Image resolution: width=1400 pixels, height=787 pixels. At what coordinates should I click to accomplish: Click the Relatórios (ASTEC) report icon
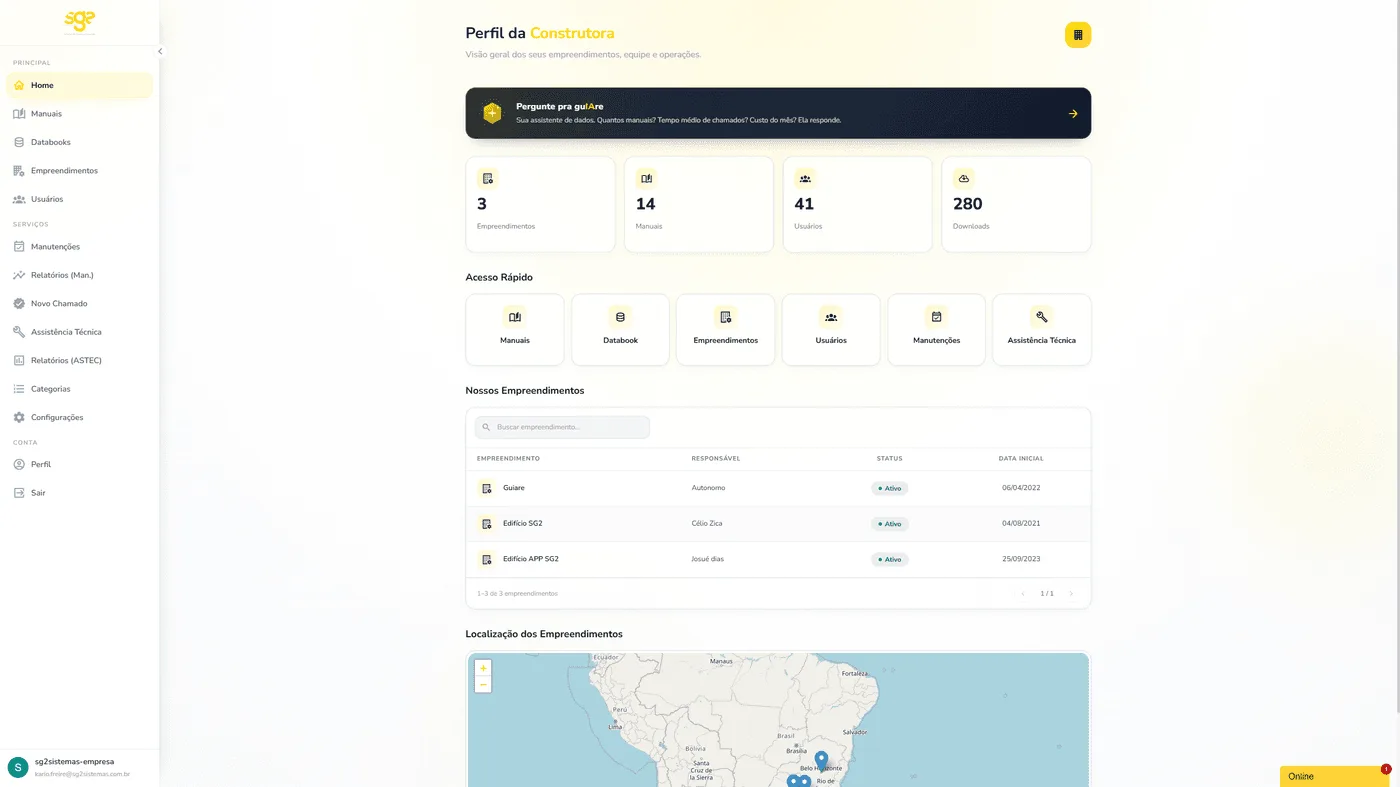tap(19, 360)
